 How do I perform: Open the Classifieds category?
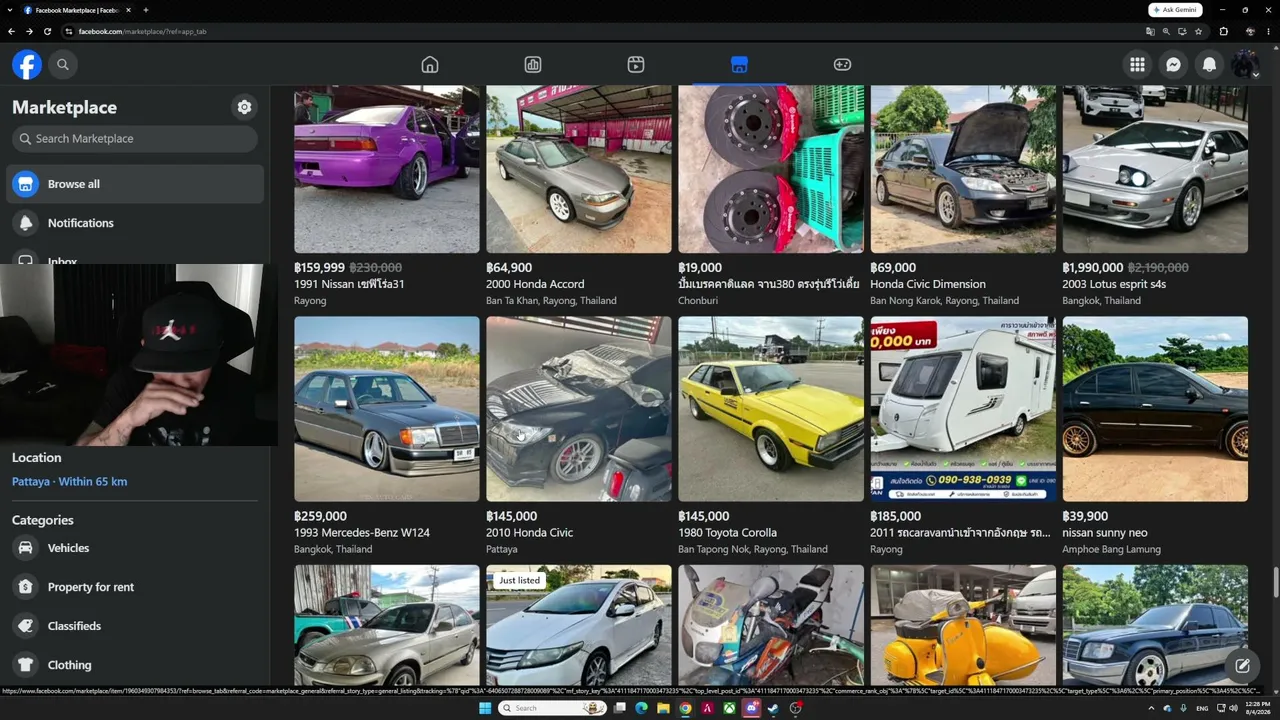point(135,626)
